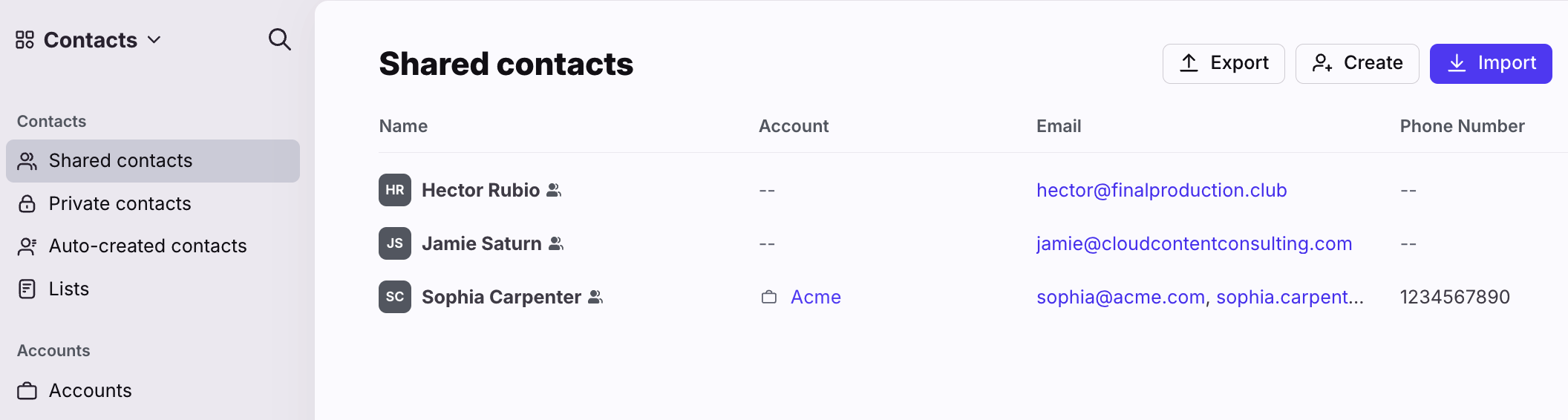
Task: Click the JS avatar for Jamie Saturn
Action: (395, 243)
